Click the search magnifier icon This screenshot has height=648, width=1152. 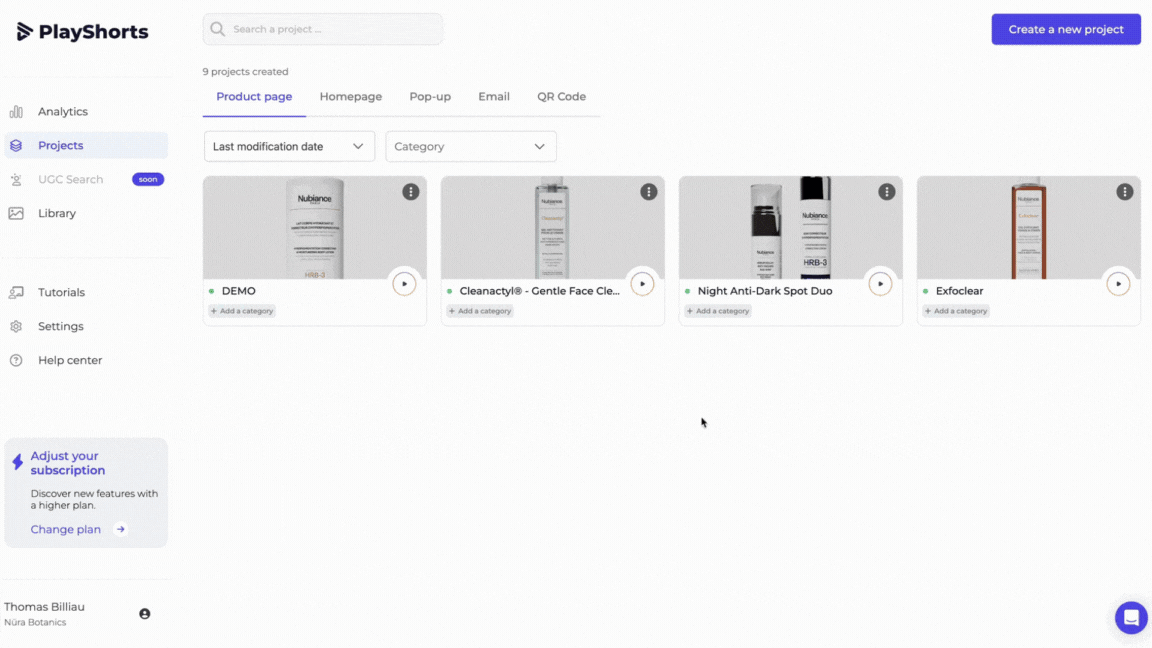tap(217, 29)
